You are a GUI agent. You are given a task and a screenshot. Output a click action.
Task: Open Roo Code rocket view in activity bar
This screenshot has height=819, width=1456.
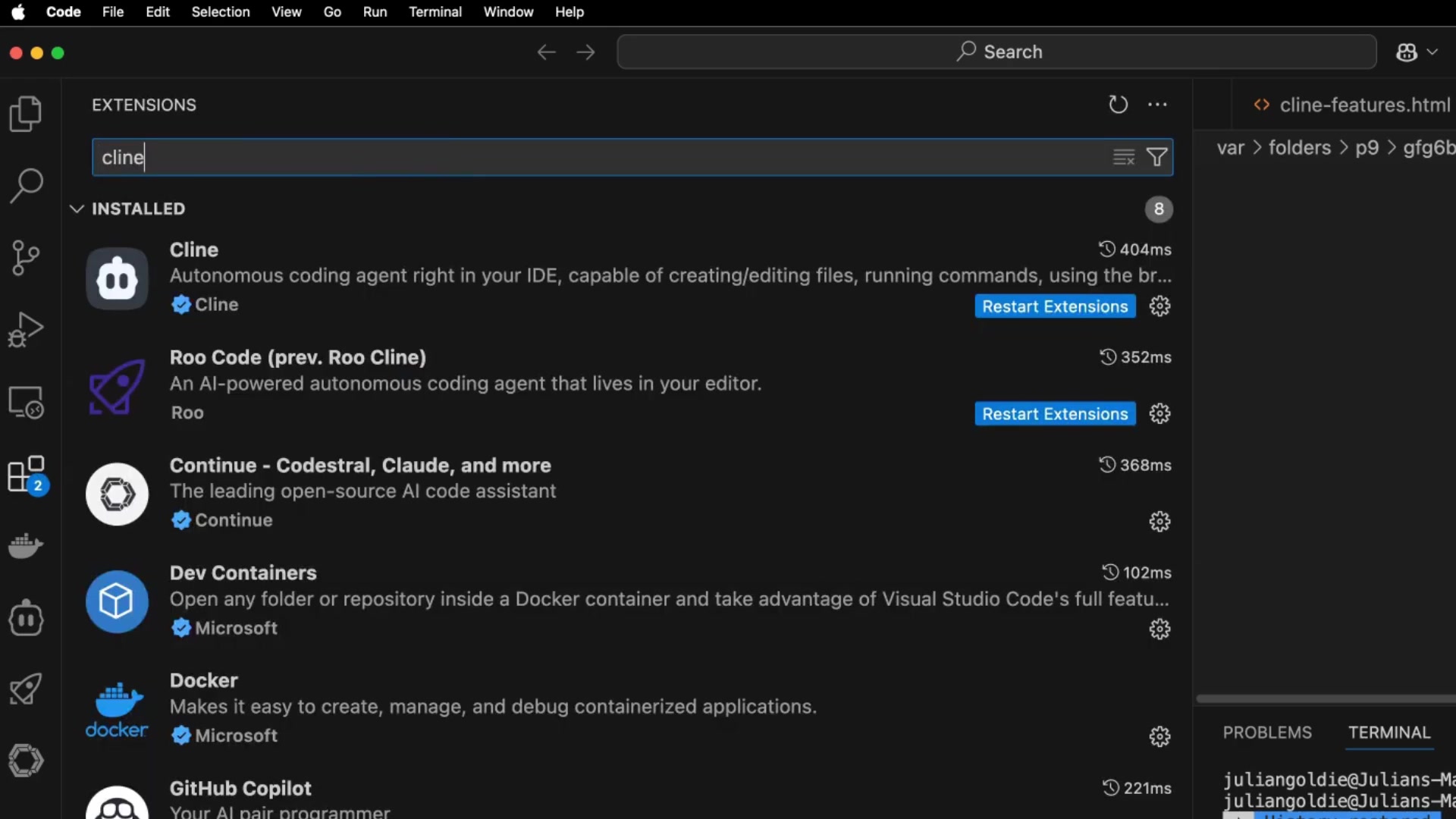pos(27,689)
